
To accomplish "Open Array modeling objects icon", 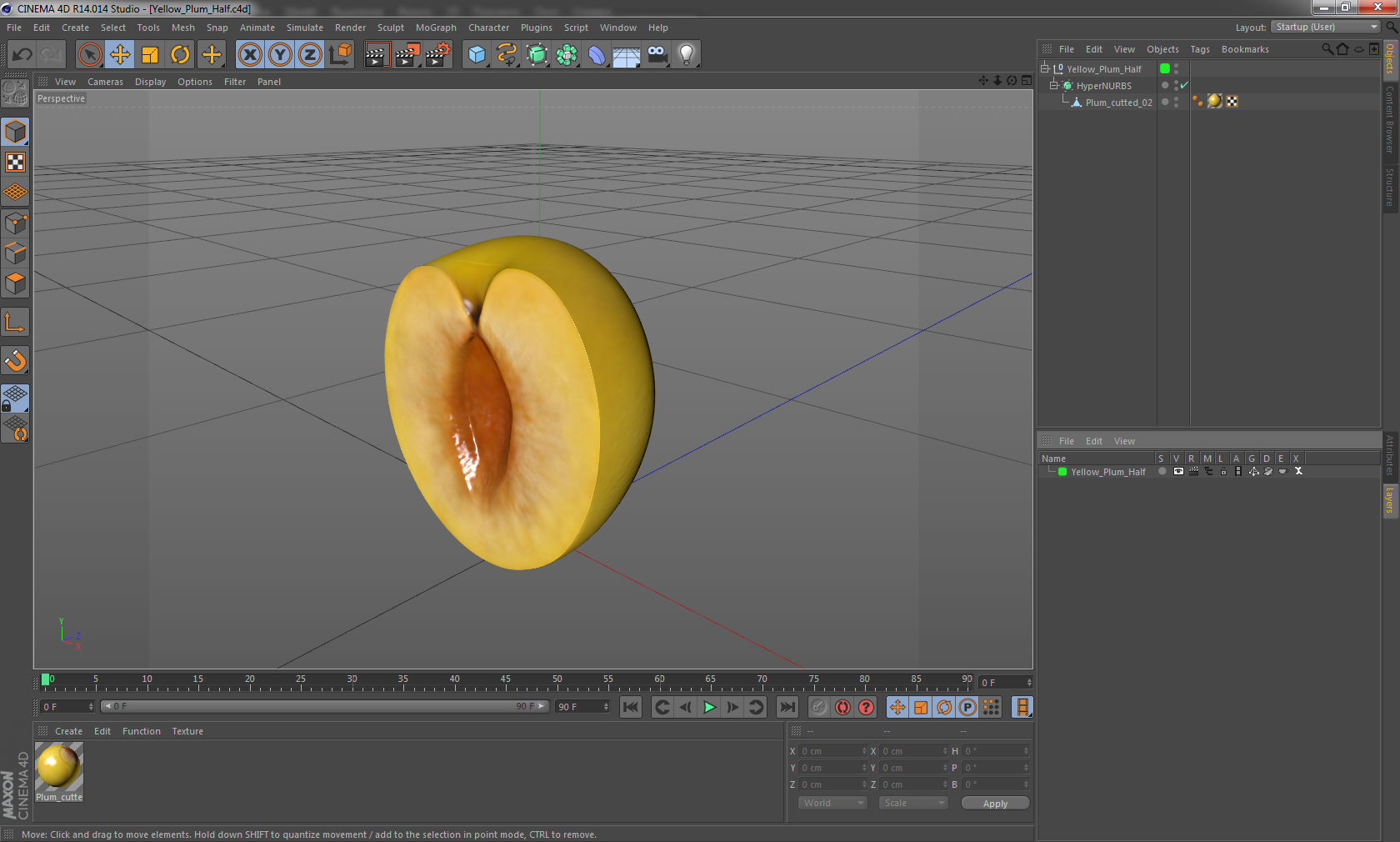I will pyautogui.click(x=567, y=55).
